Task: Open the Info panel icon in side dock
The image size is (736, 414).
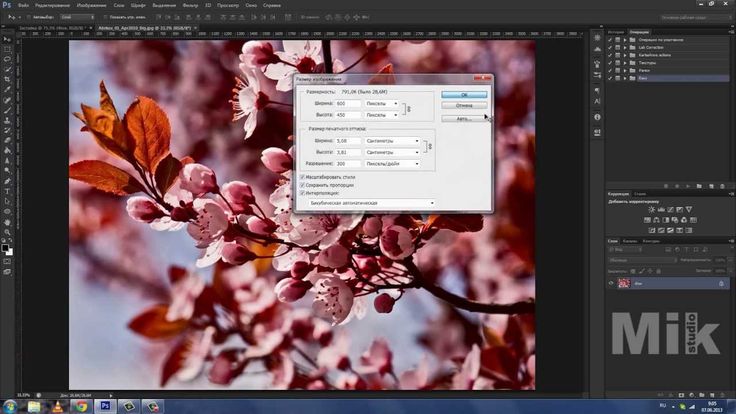Action: point(597,117)
